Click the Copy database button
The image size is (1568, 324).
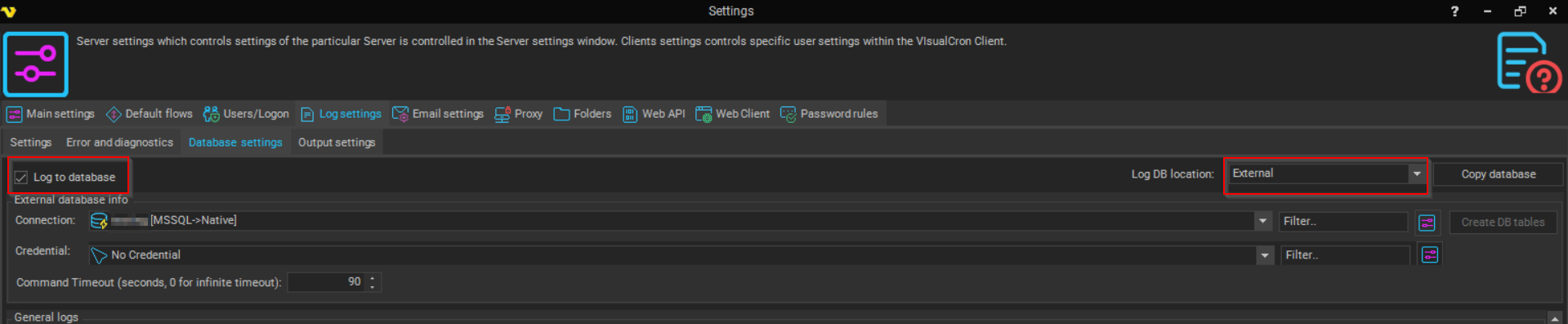click(1499, 174)
